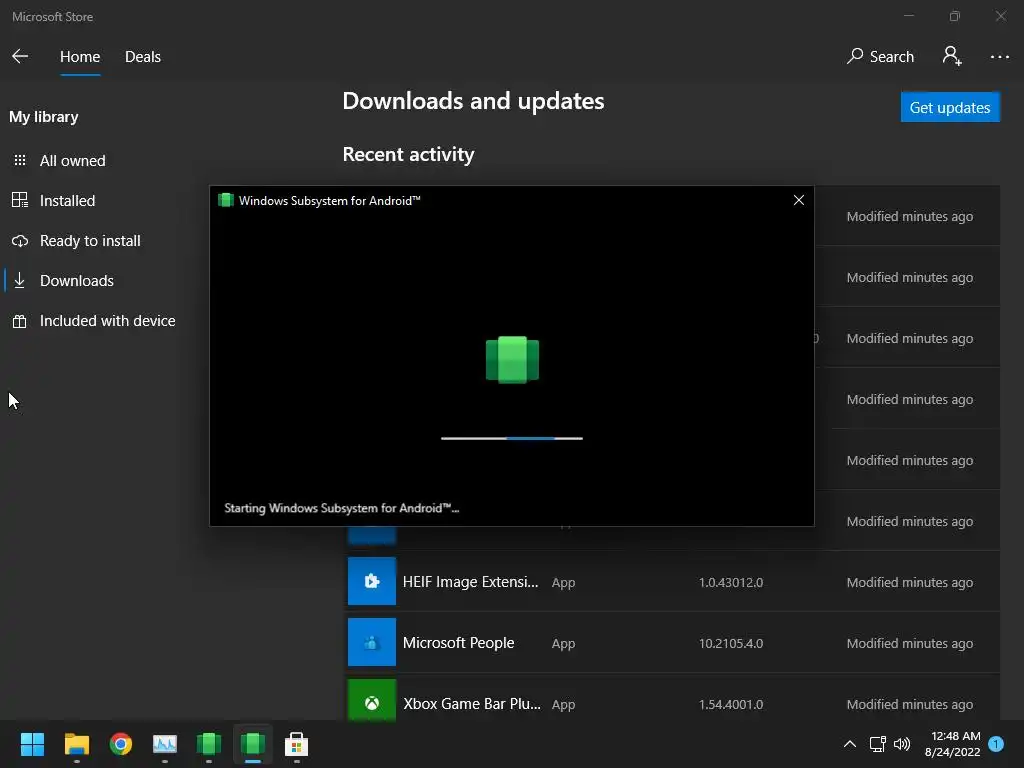Click the Downloads arrow icon
1024x768 pixels.
(x=20, y=280)
